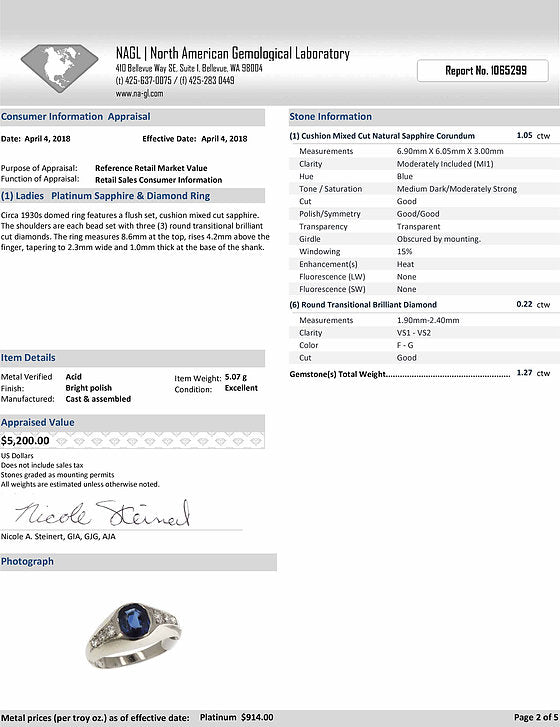The width and height of the screenshot is (560, 727).
Task: Select the Windowing value '15%'
Action: point(404,251)
